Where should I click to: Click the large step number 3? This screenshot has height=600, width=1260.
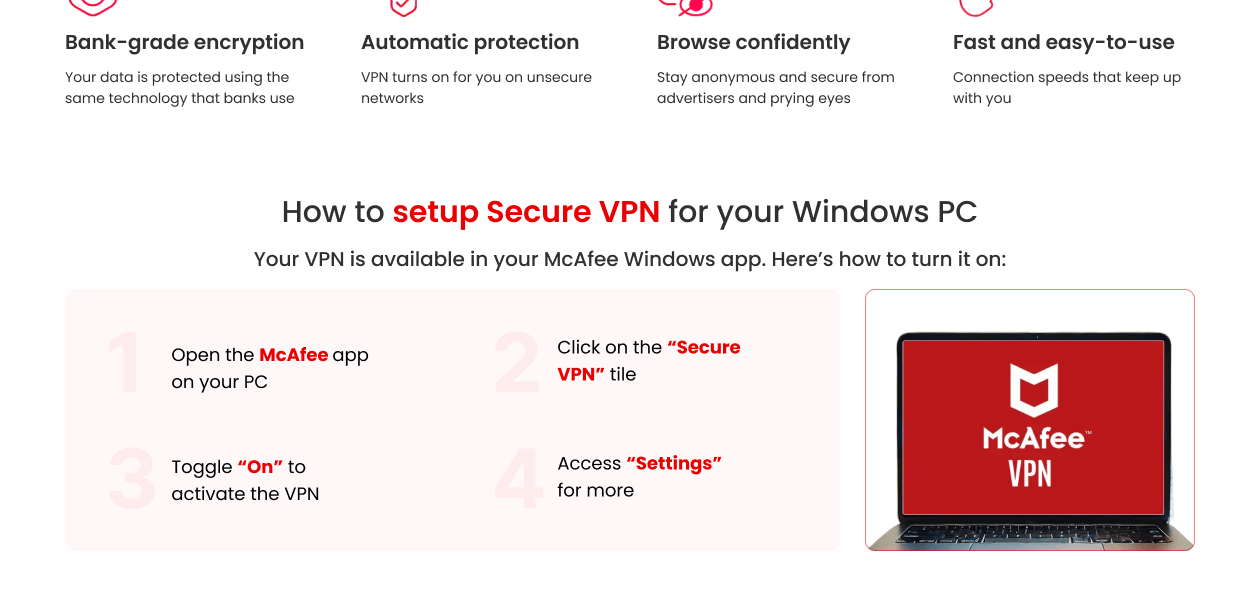pyautogui.click(x=132, y=480)
